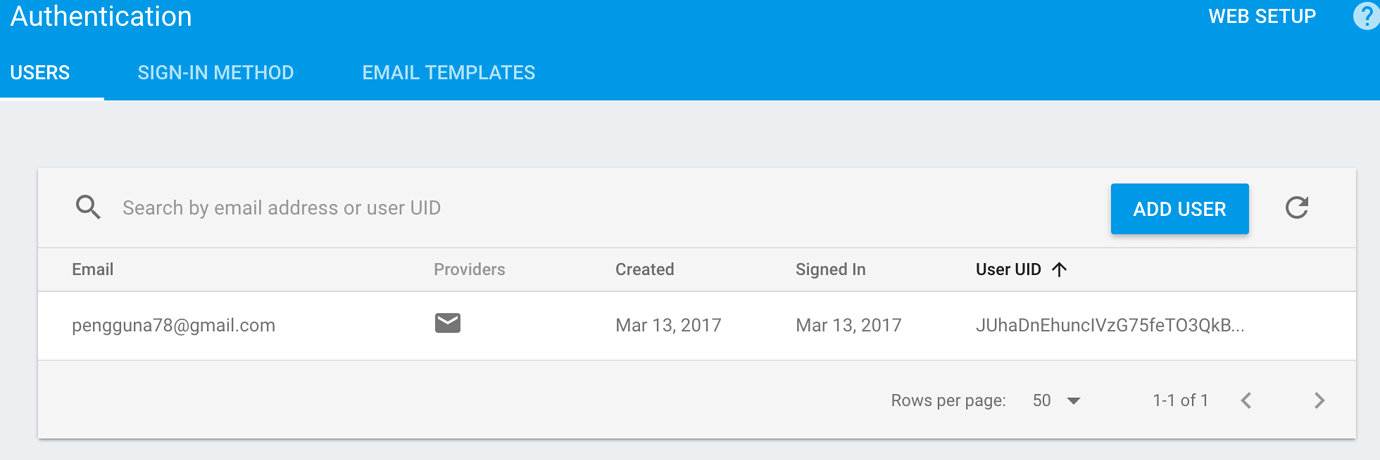
Task: Sort users by Email column header
Action: click(x=93, y=269)
